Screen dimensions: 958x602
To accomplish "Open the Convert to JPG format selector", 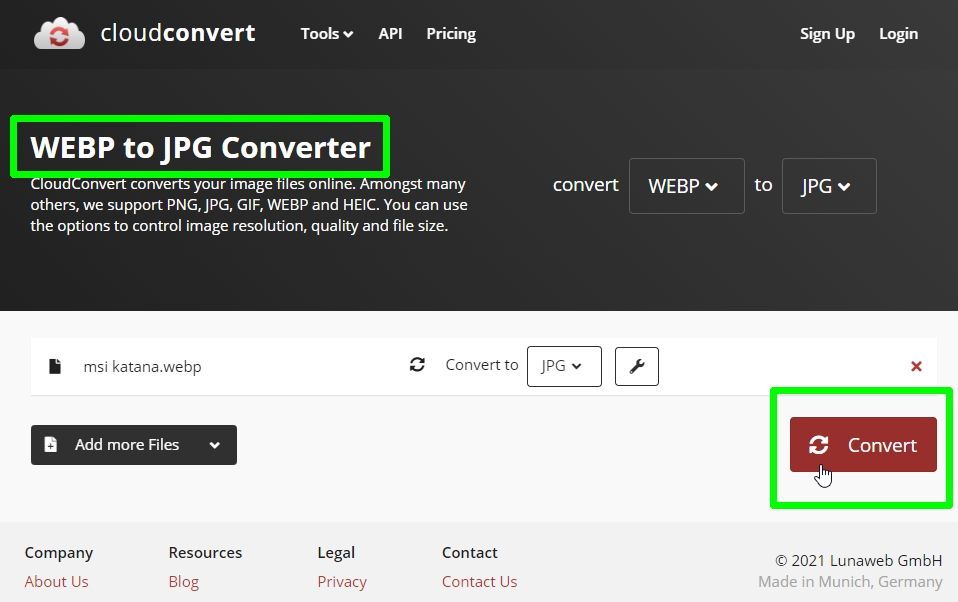I will (x=564, y=366).
